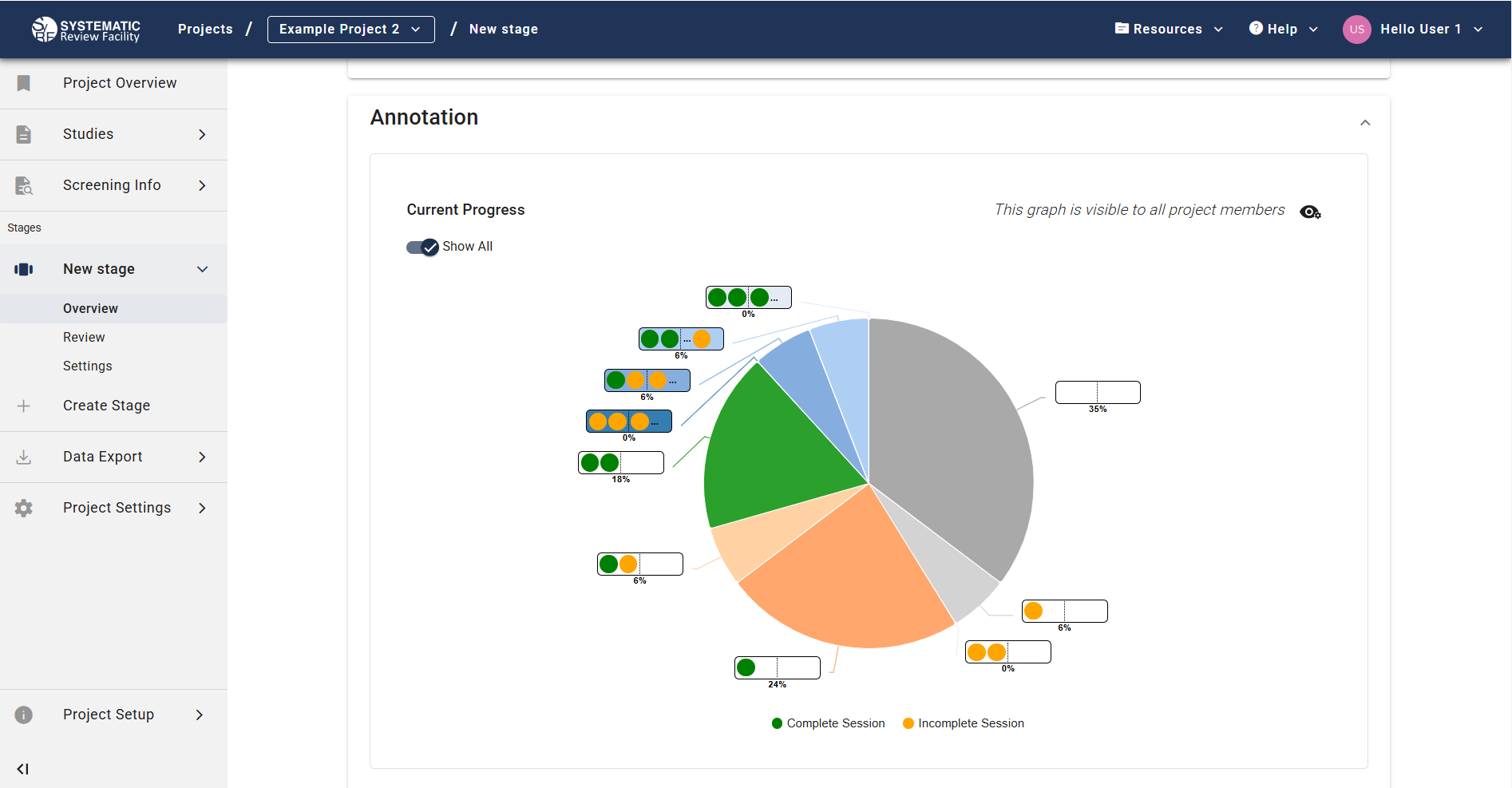Open the Hello User 1 account menu
This screenshot has width=1512, height=788.
[x=1421, y=29]
